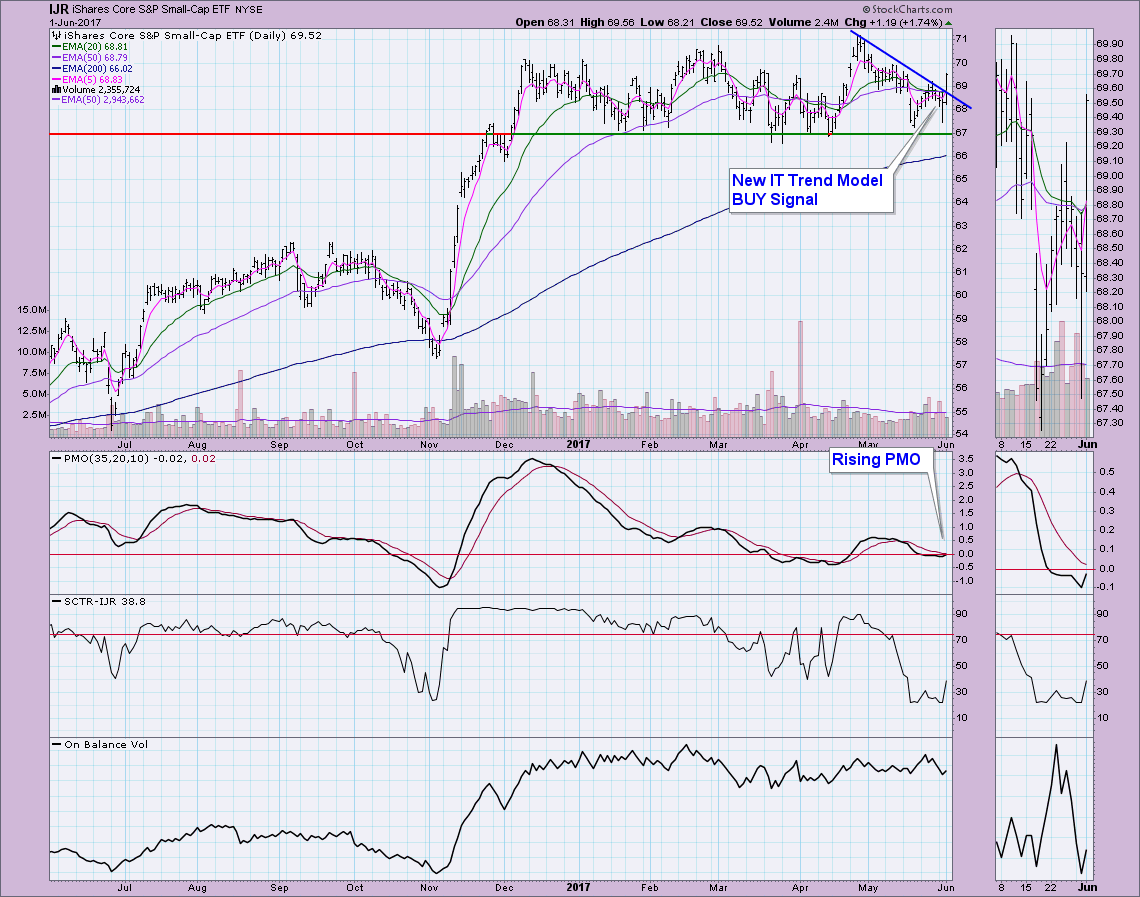Click the Open 68.31 value in header
This screenshot has width=1140, height=897.
[x=545, y=23]
